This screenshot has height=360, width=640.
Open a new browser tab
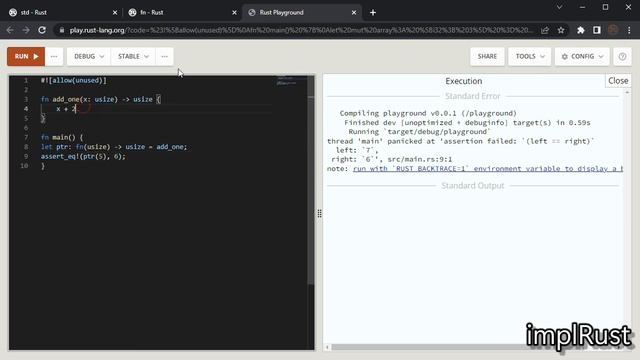[x=373, y=13]
